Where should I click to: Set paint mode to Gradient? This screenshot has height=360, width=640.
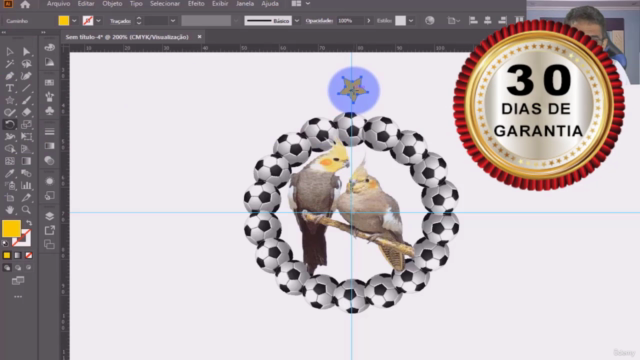[x=18, y=256]
